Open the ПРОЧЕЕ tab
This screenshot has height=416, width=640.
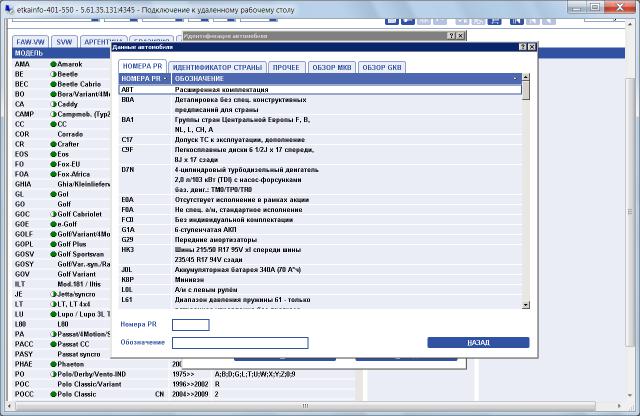(x=286, y=67)
